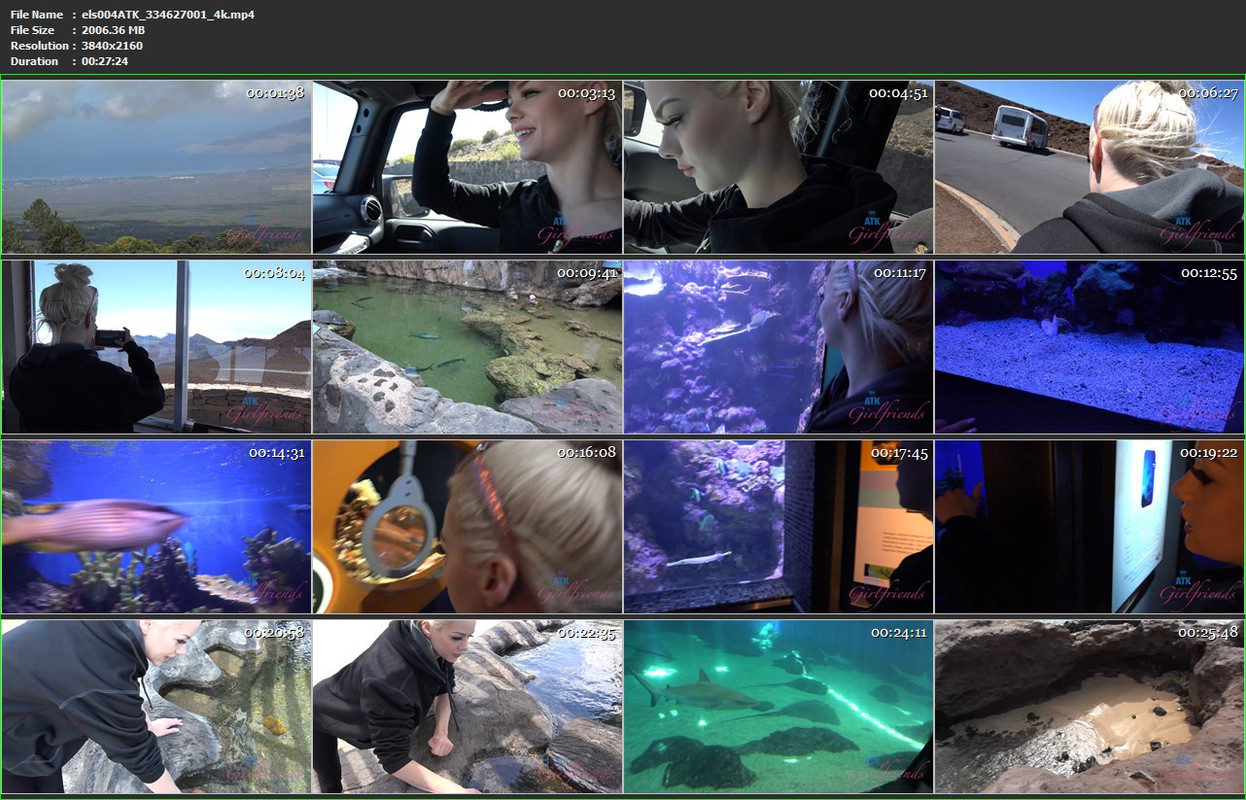The image size is (1246, 800).
Task: Select the thumbnail stamped 00:03:13
Action: tap(467, 167)
